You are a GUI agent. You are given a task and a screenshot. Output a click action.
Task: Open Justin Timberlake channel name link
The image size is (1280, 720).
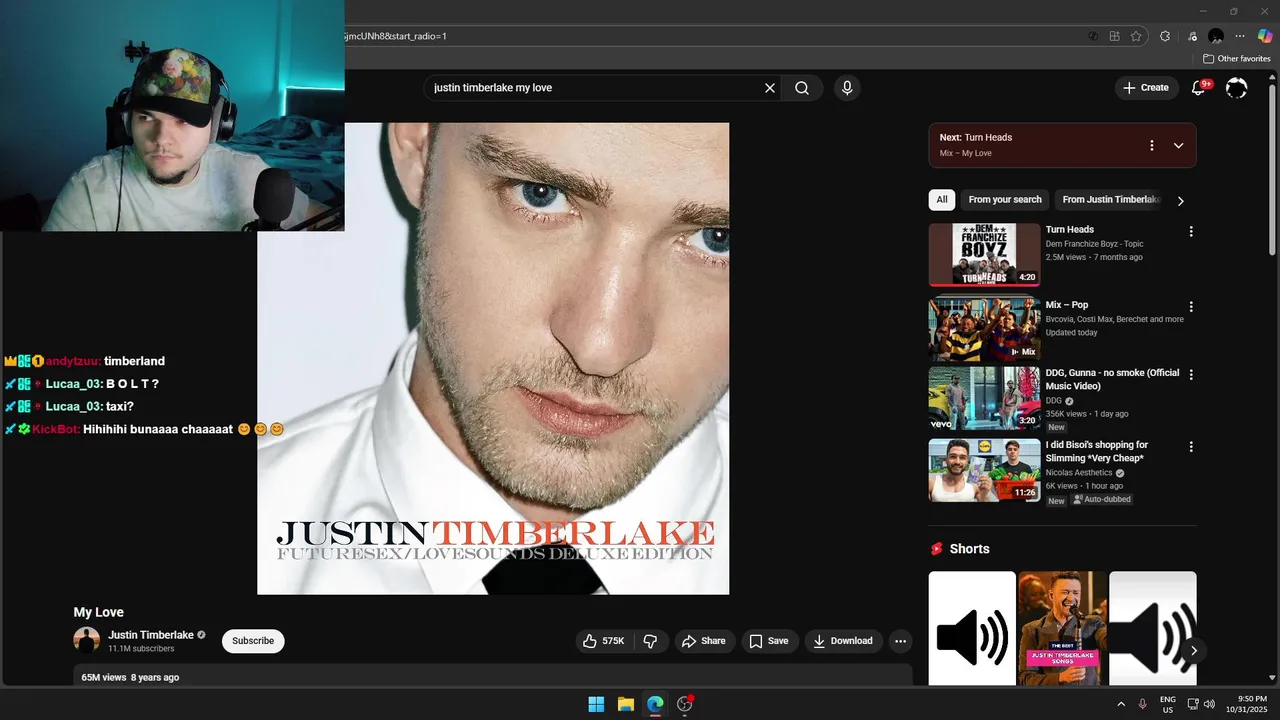pyautogui.click(x=151, y=635)
